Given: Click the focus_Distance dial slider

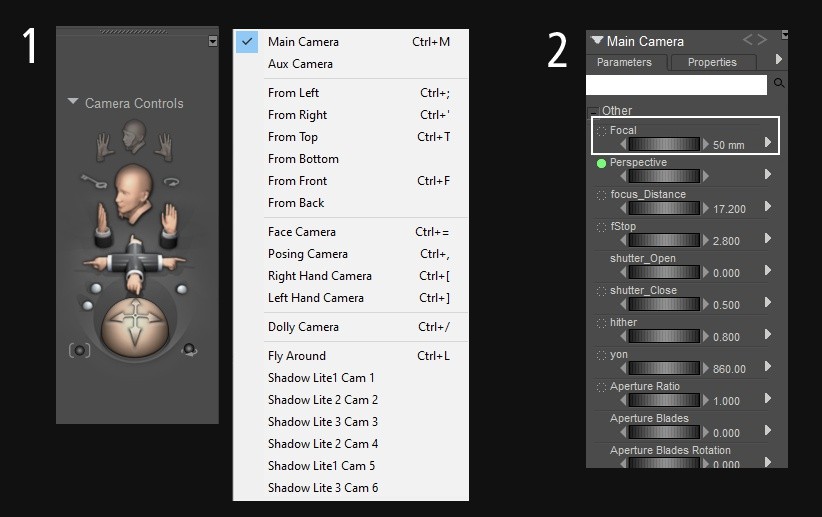Looking at the screenshot, I should 664,208.
